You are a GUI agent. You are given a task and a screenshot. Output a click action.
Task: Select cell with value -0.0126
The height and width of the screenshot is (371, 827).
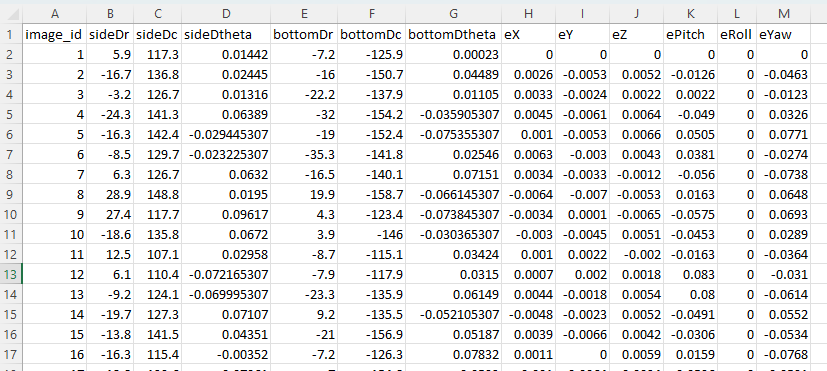click(x=690, y=75)
